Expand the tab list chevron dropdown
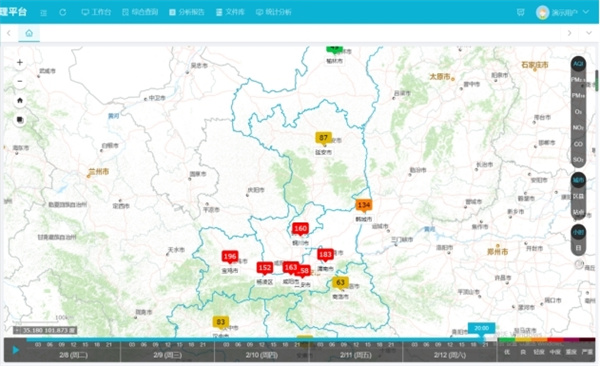600x366 pixels. 589,33
